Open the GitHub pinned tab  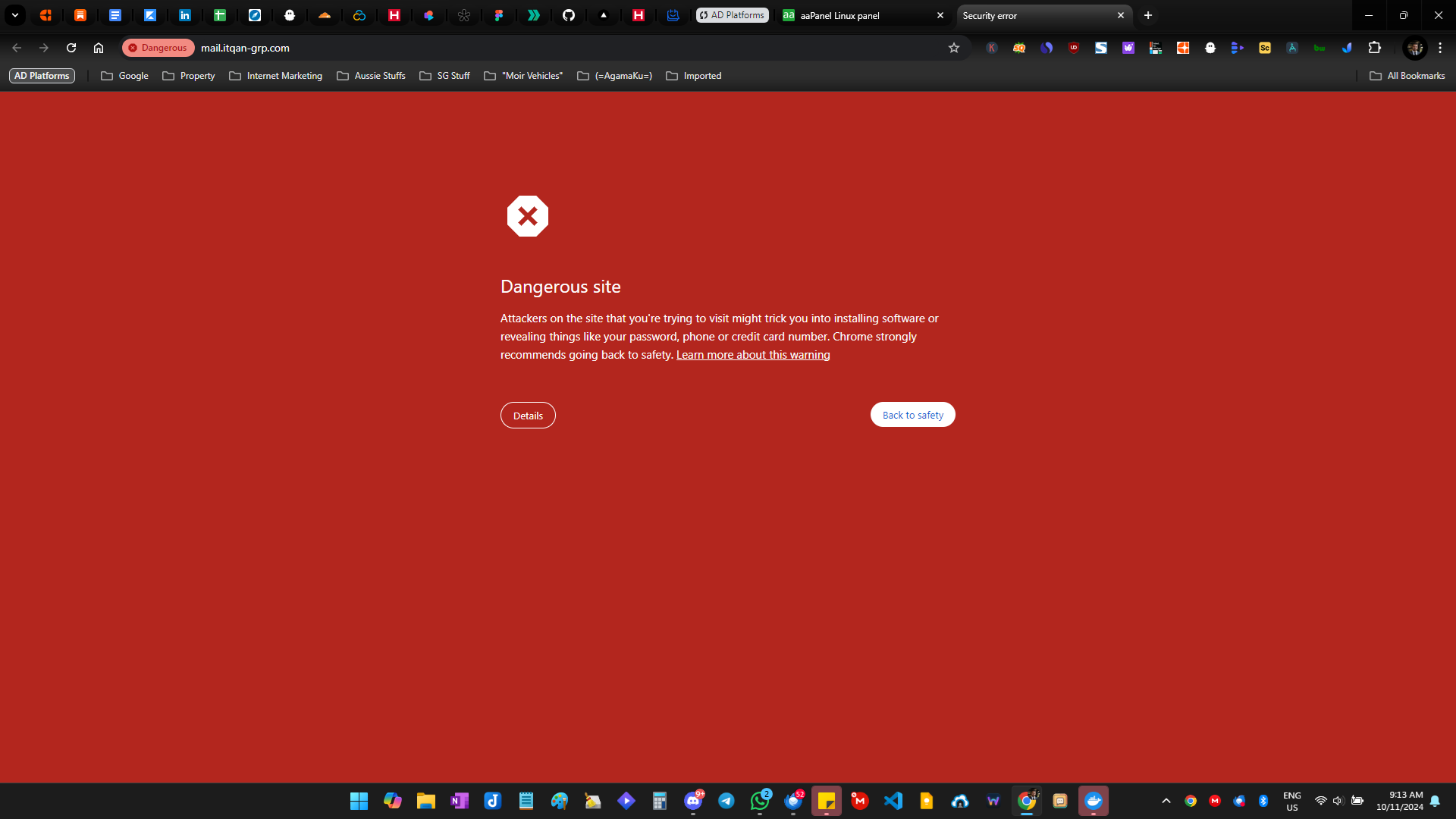pos(569,15)
